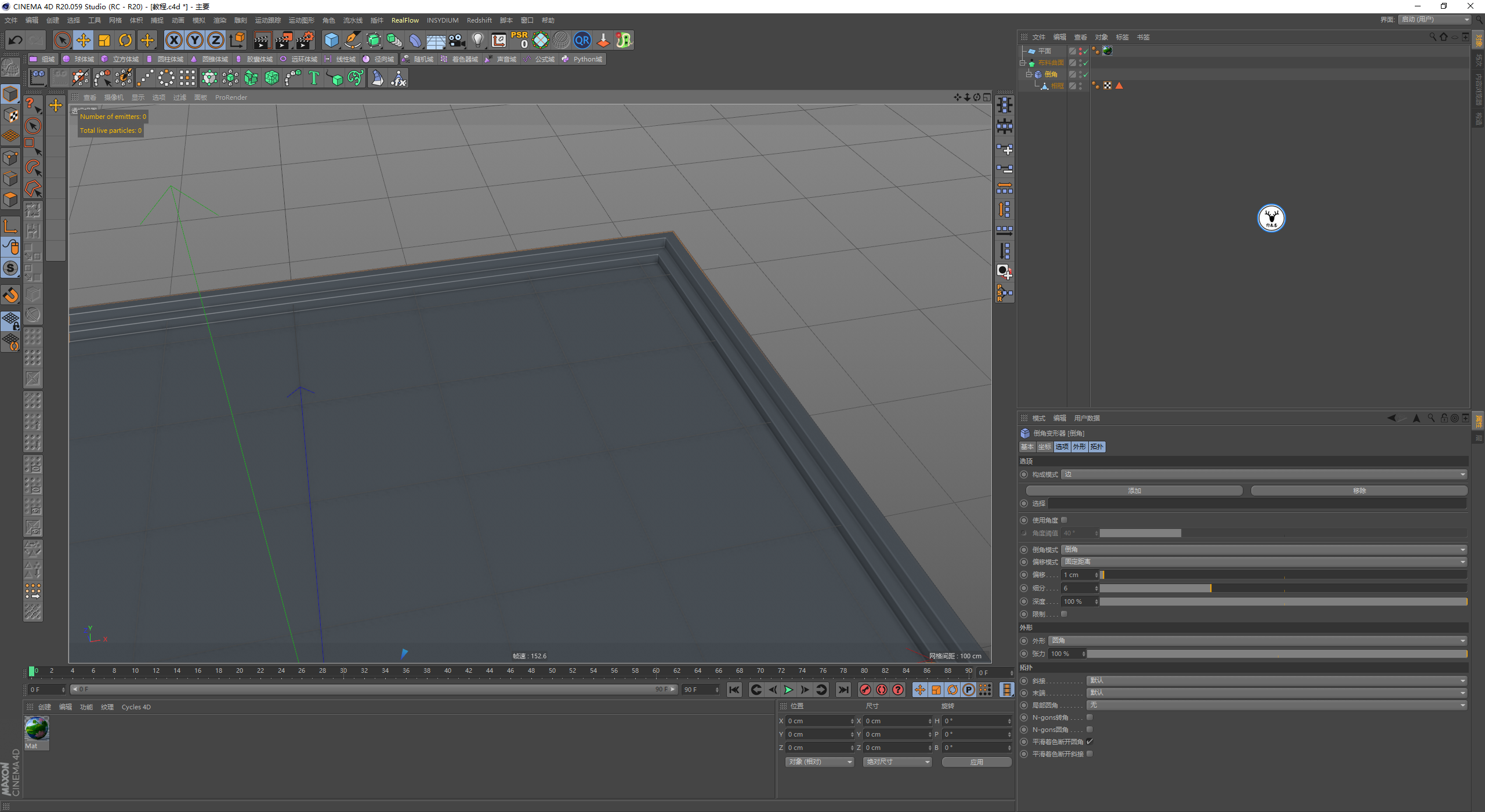Select the Move tool in top toolbar

84,40
